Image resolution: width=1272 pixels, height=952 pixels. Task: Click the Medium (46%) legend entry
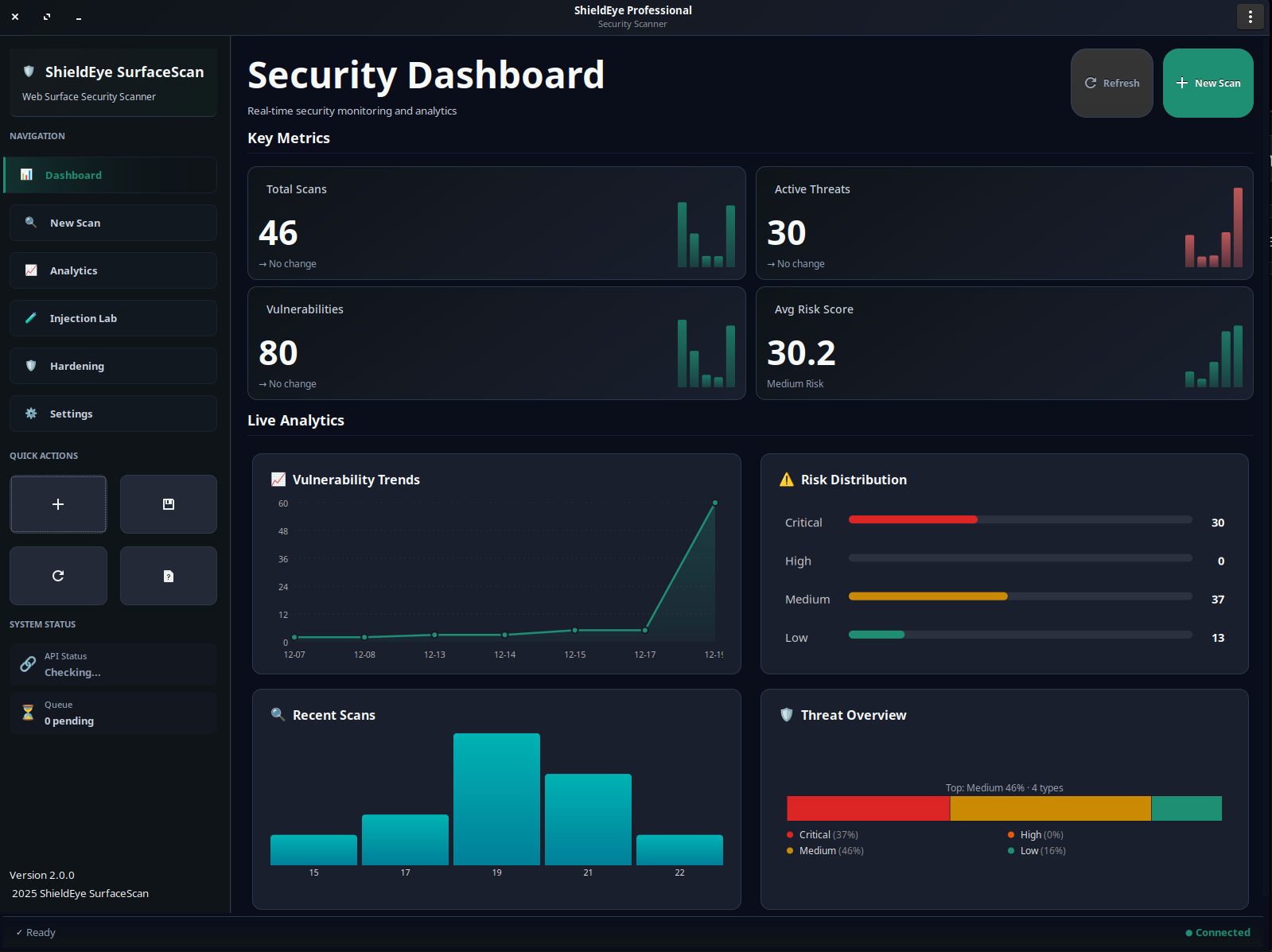tap(825, 850)
